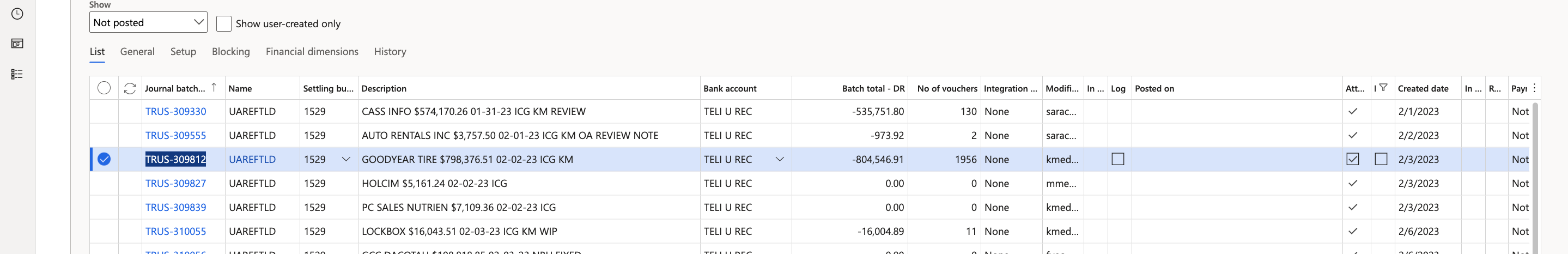Open journal TRUS-309827 link
This screenshot has height=254, width=1568.
click(x=175, y=183)
